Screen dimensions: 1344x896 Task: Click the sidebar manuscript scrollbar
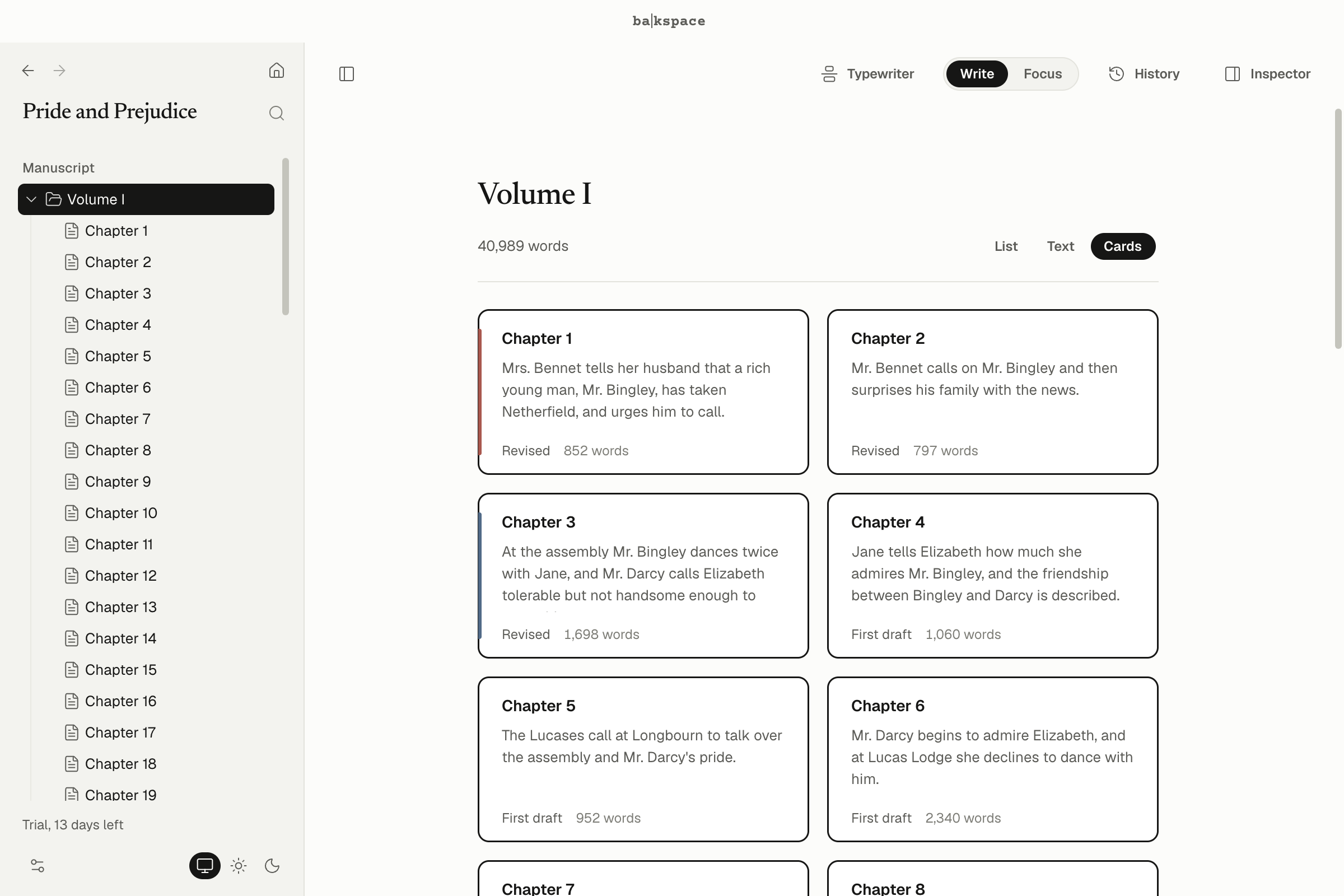coord(286,236)
